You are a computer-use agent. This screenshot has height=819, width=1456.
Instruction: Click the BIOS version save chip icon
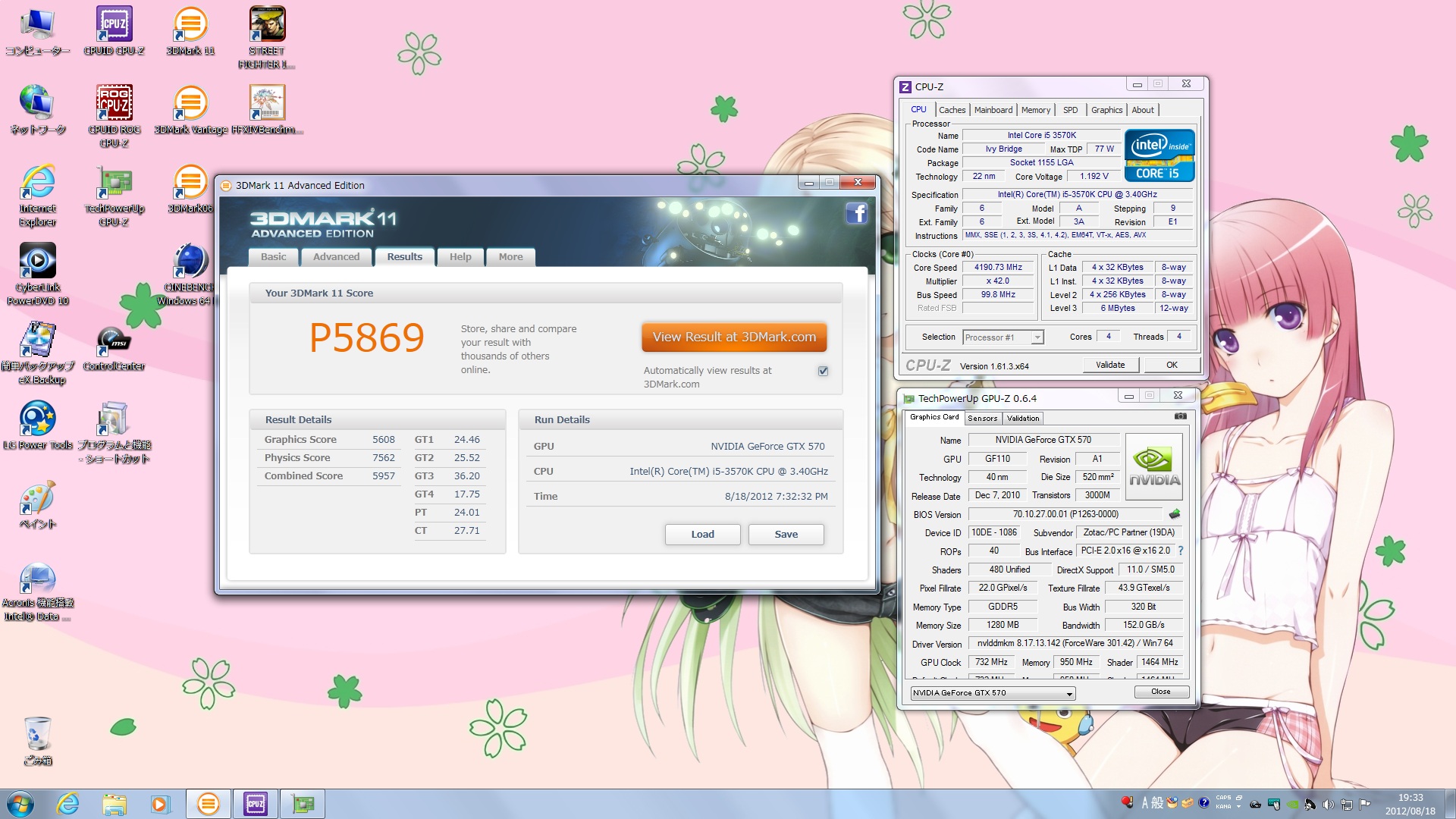[1175, 514]
